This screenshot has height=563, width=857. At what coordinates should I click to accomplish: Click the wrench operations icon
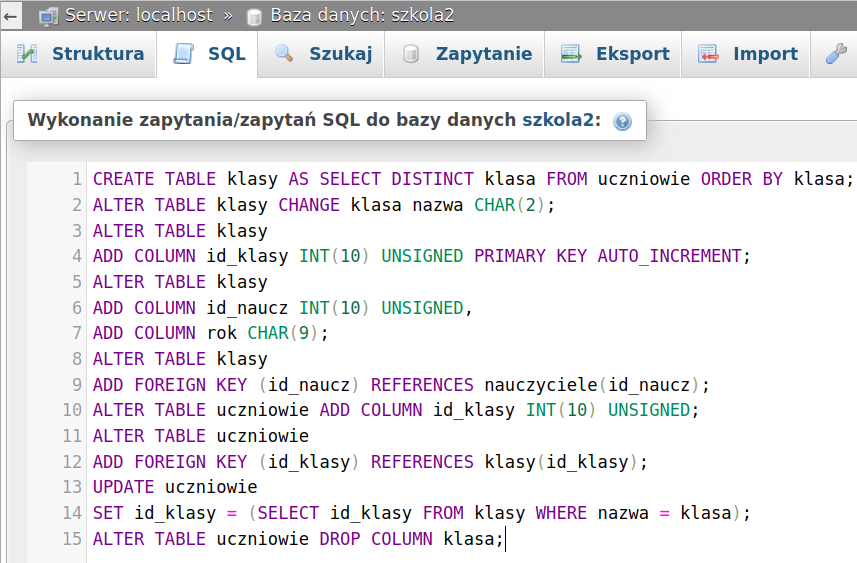point(836,54)
